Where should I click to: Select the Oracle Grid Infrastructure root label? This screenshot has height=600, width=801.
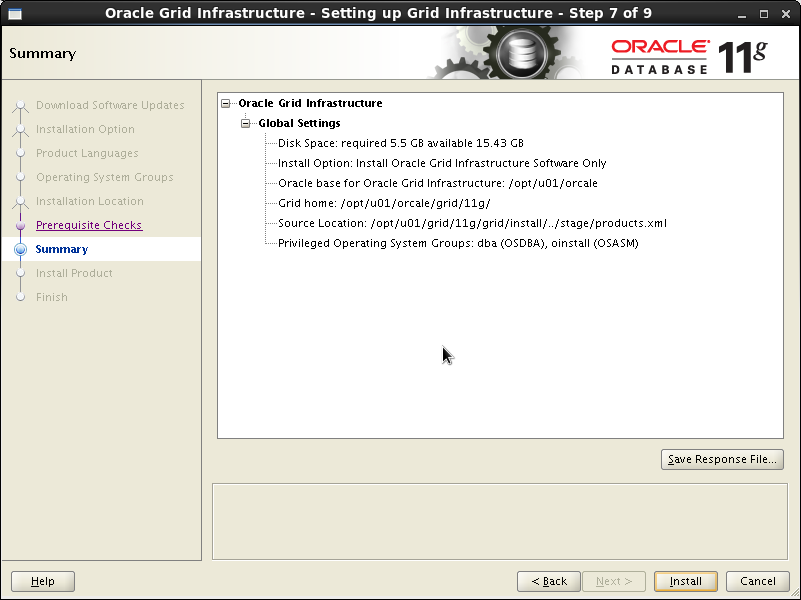click(x=310, y=103)
